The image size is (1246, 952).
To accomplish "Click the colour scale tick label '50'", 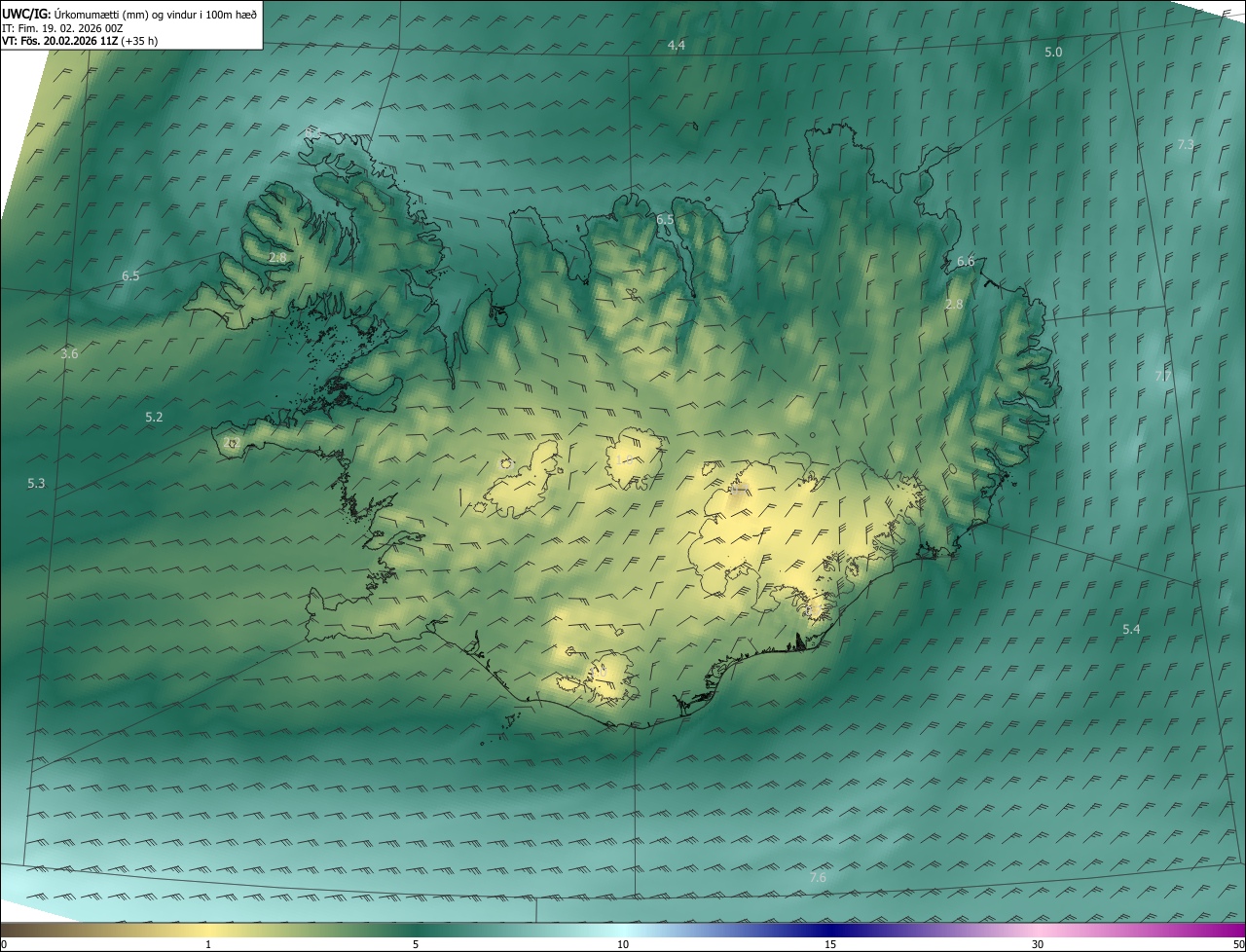I will pos(1238,944).
